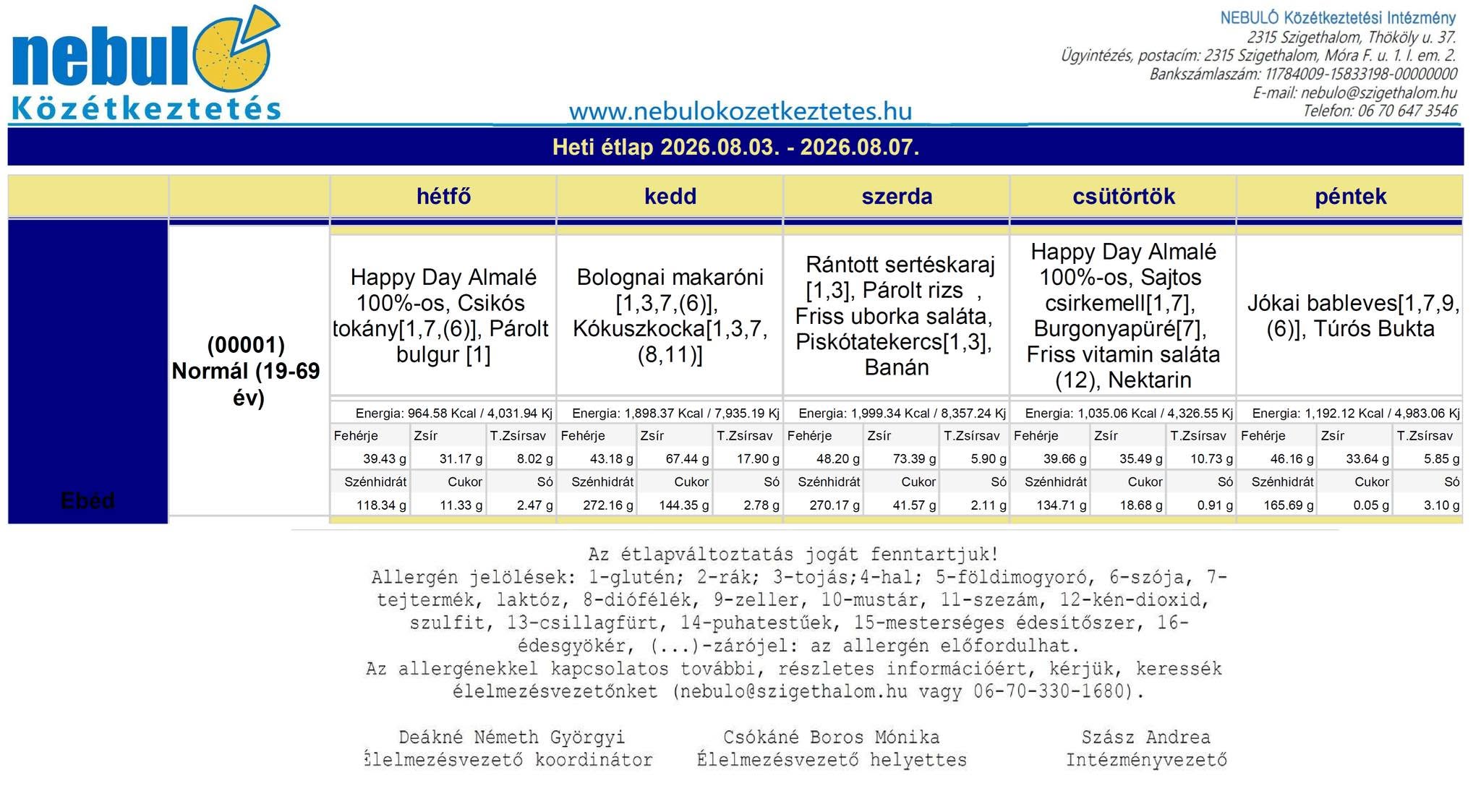Click the 144.35 g Cukor value
The image size is (1481, 812).
pyautogui.click(x=683, y=505)
